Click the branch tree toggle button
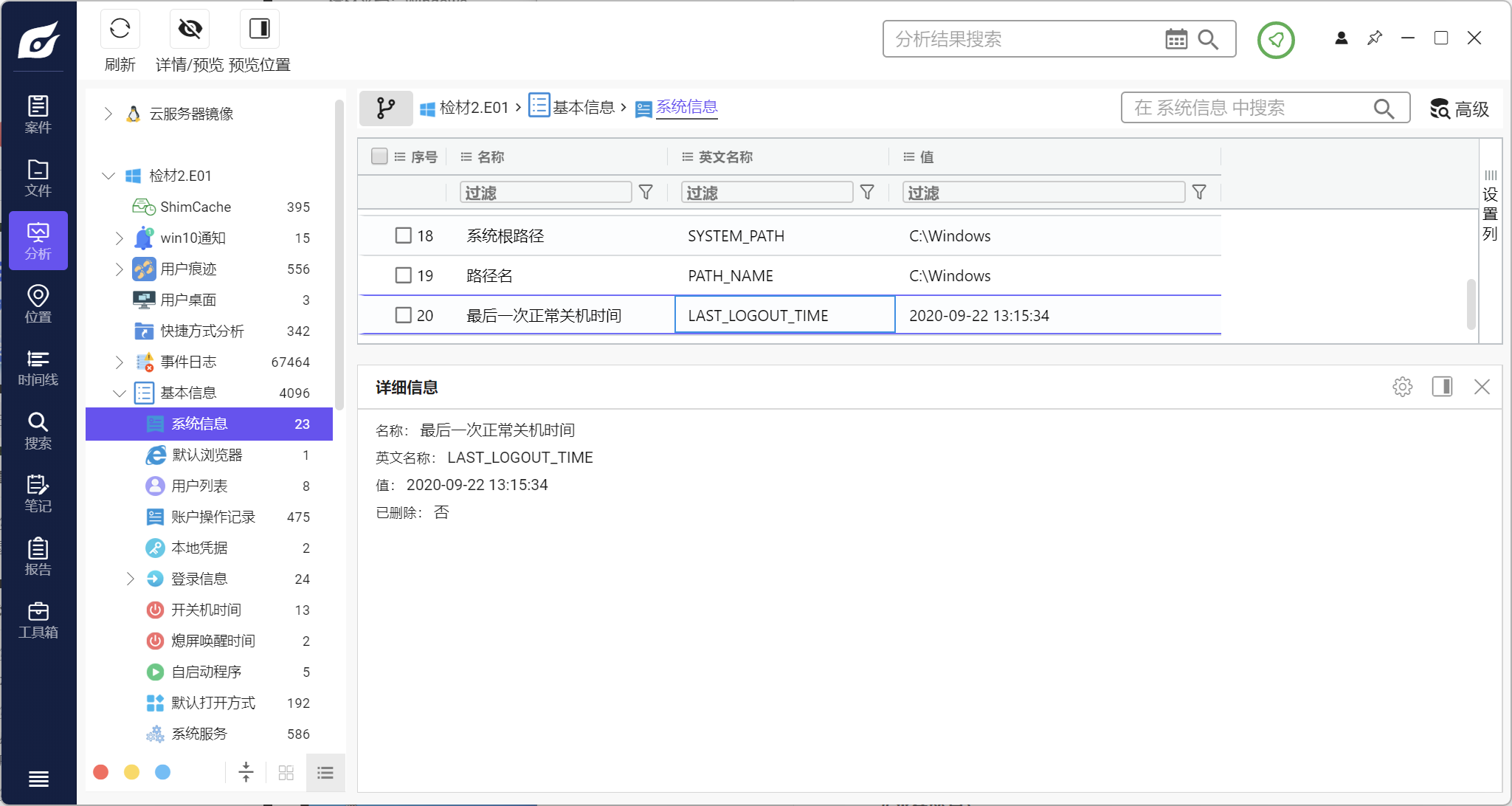Screen dimensions: 1512x806 tap(386, 108)
